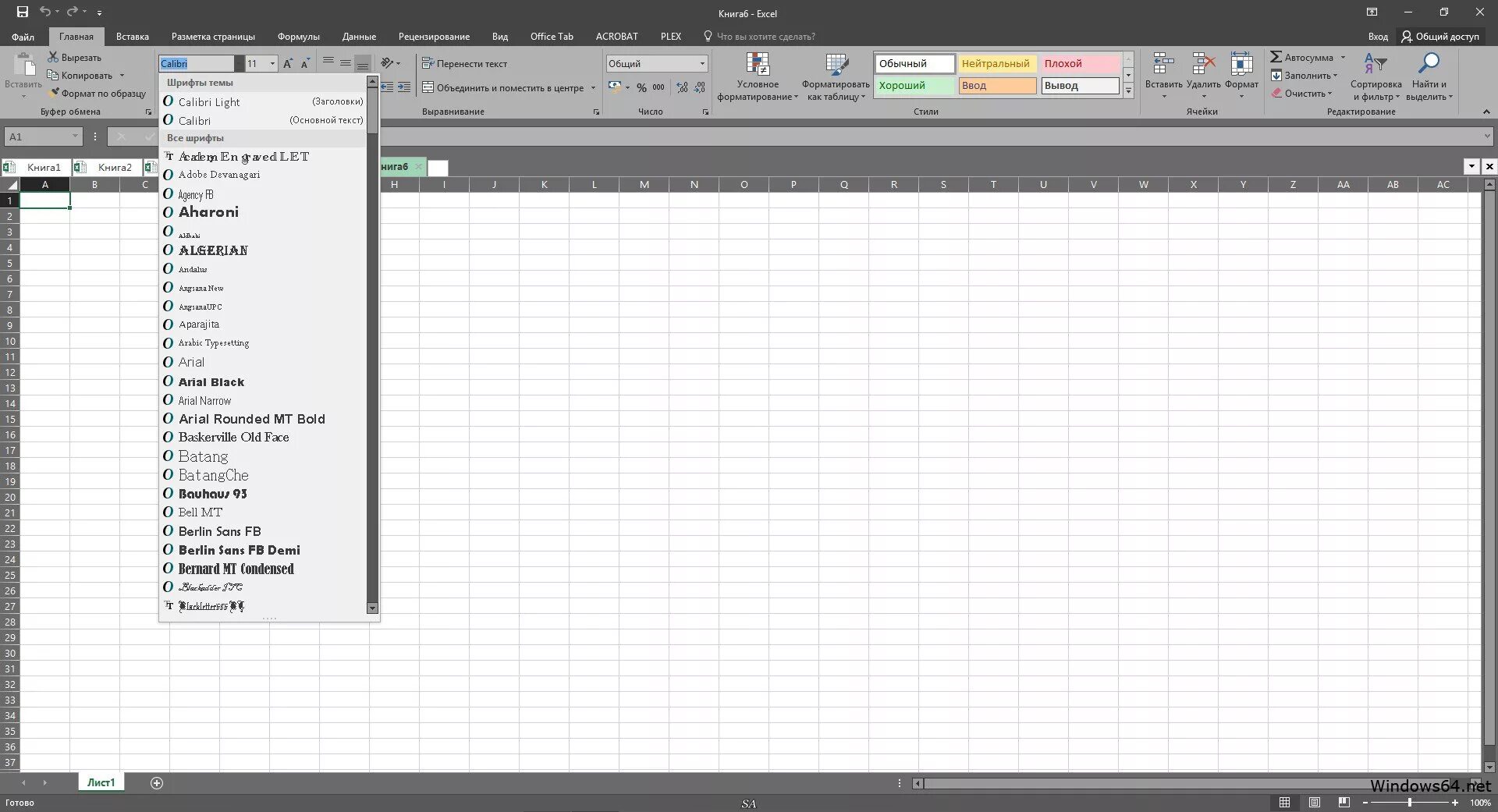Toggle bottom alignment for the cell

pos(362,62)
